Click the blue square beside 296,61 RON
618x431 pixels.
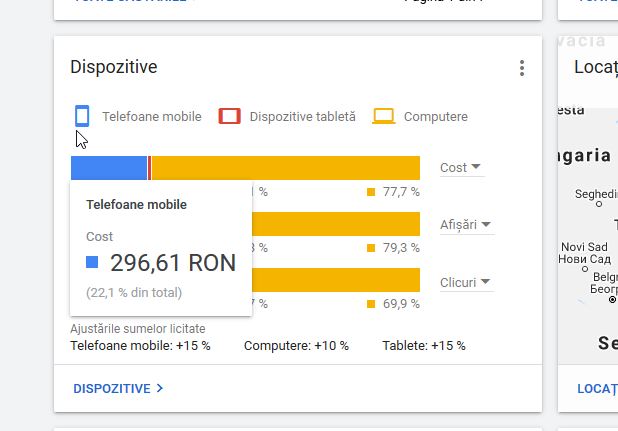tap(92, 263)
